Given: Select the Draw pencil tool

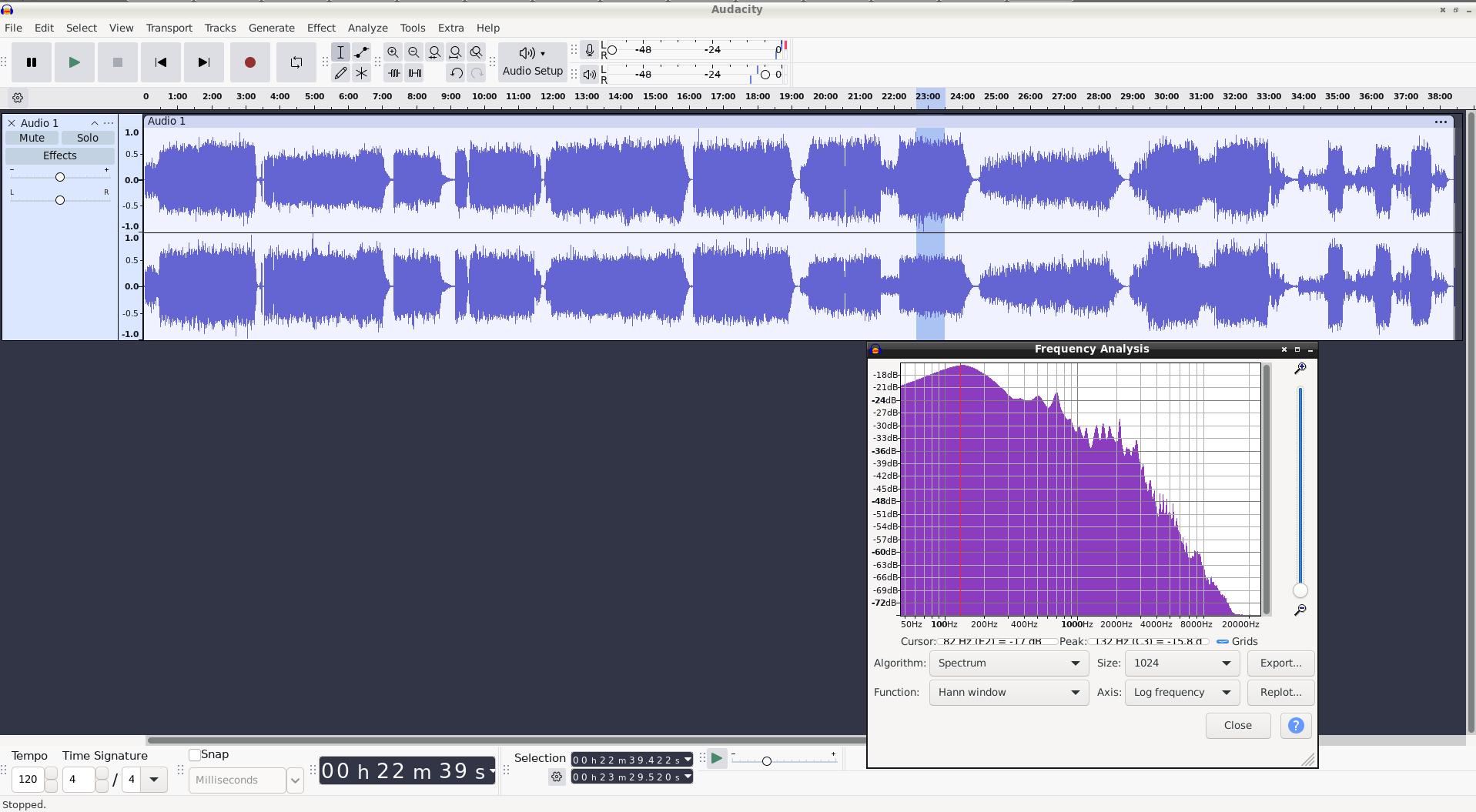Looking at the screenshot, I should click(x=340, y=73).
